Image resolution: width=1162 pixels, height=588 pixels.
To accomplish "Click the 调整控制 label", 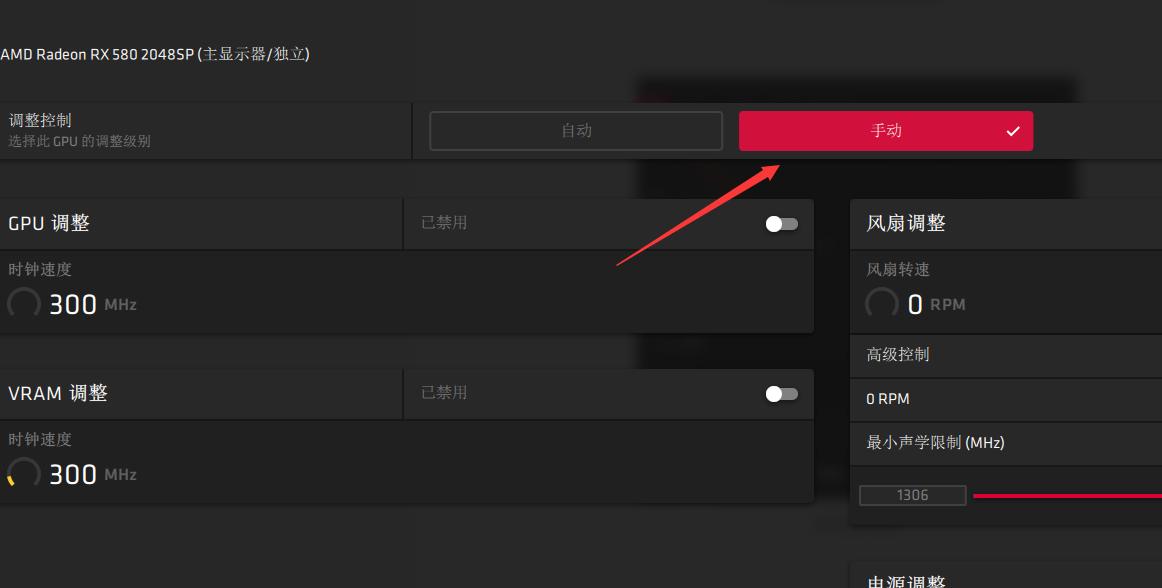I will coord(40,120).
